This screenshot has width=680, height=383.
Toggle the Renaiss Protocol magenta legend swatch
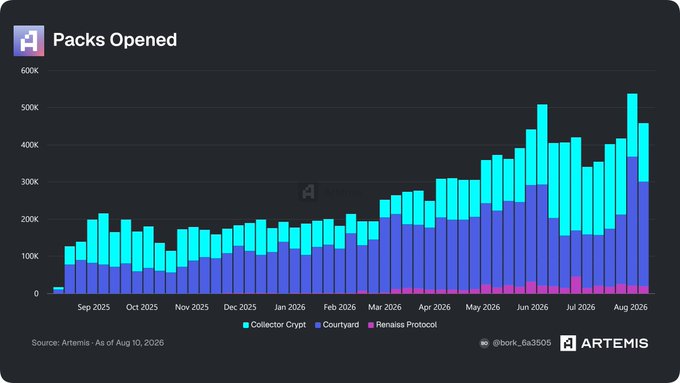371,325
